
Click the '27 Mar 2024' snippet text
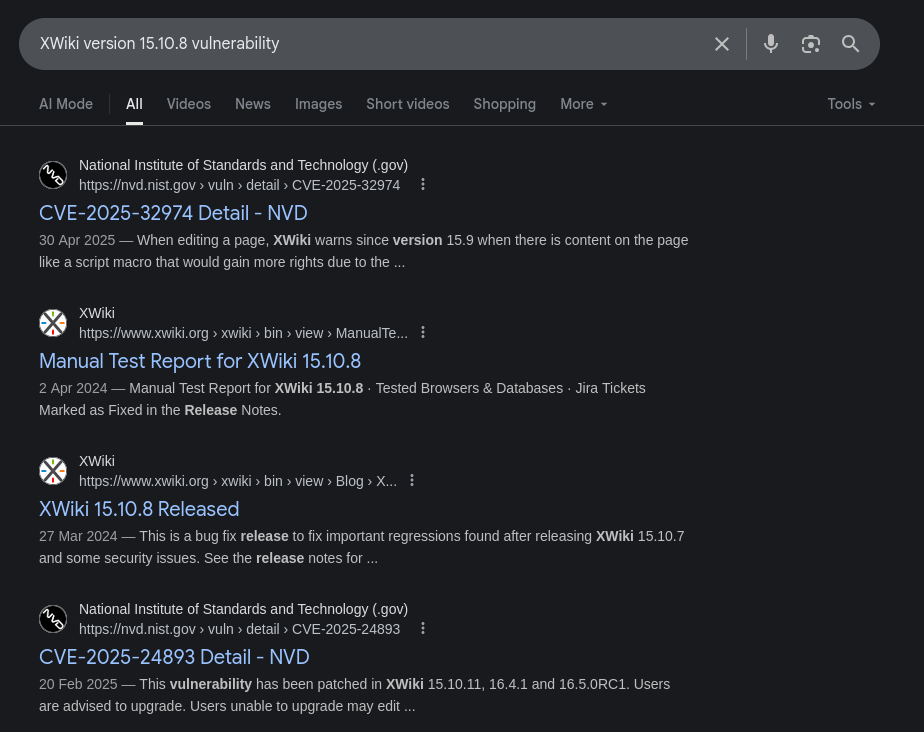click(x=78, y=536)
